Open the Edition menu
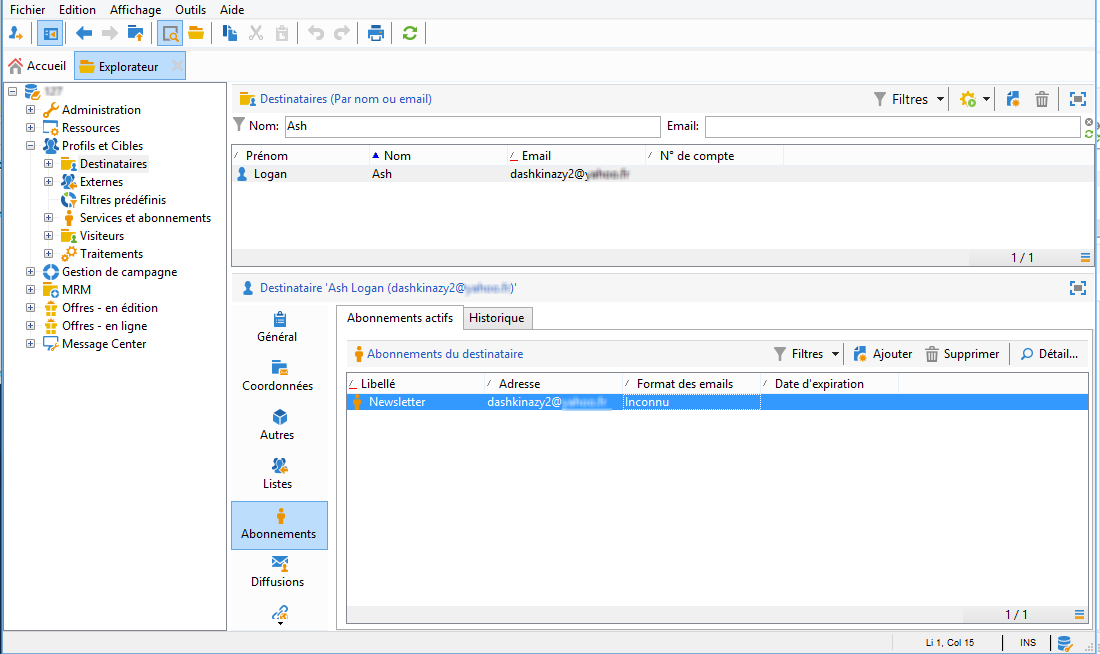1100x654 pixels. [77, 10]
